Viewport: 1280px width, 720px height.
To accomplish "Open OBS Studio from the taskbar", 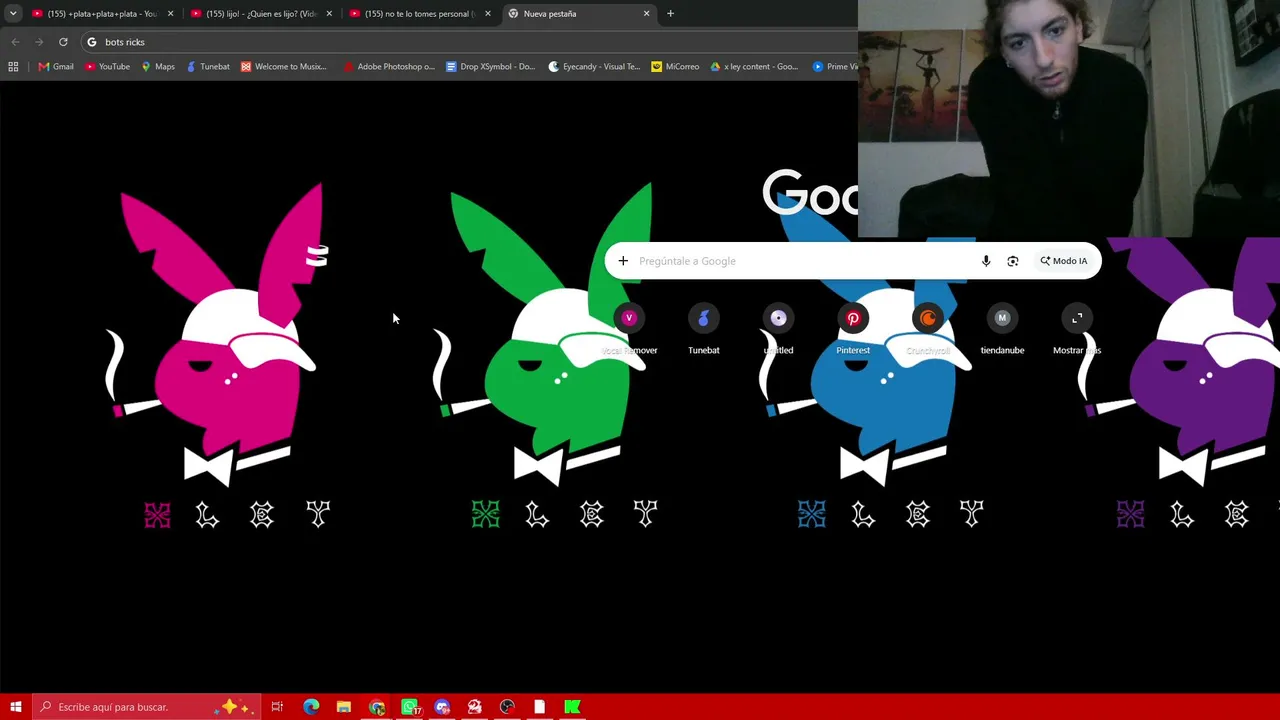I will pyautogui.click(x=507, y=707).
